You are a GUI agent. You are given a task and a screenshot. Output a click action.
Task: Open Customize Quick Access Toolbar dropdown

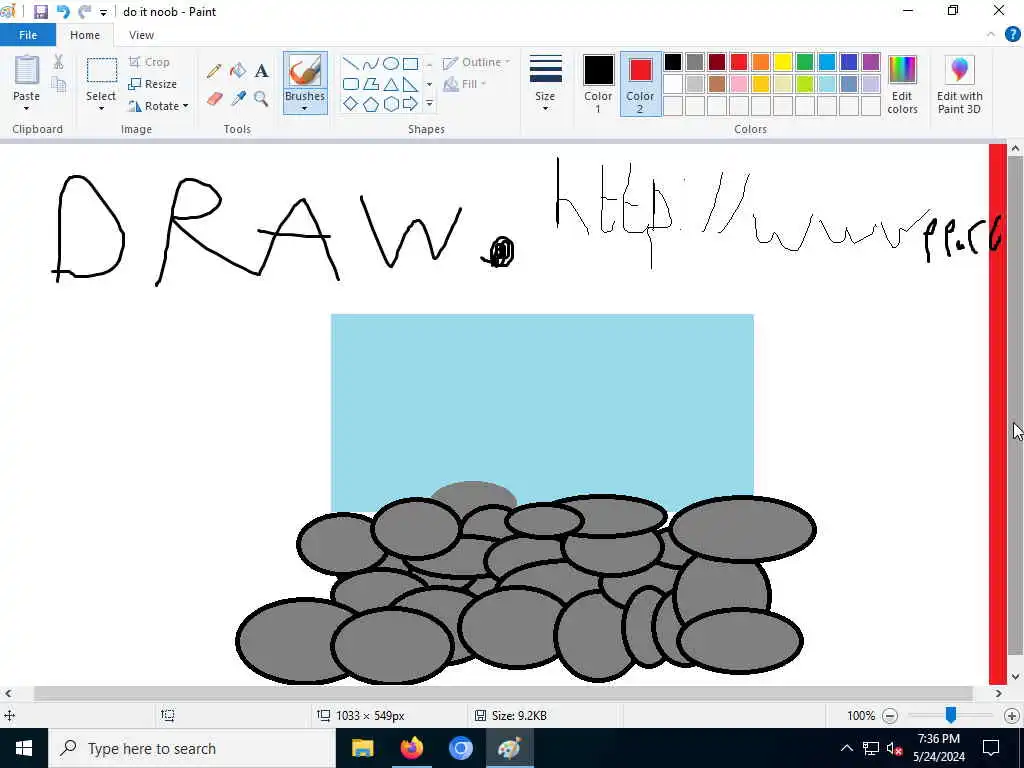tap(103, 12)
